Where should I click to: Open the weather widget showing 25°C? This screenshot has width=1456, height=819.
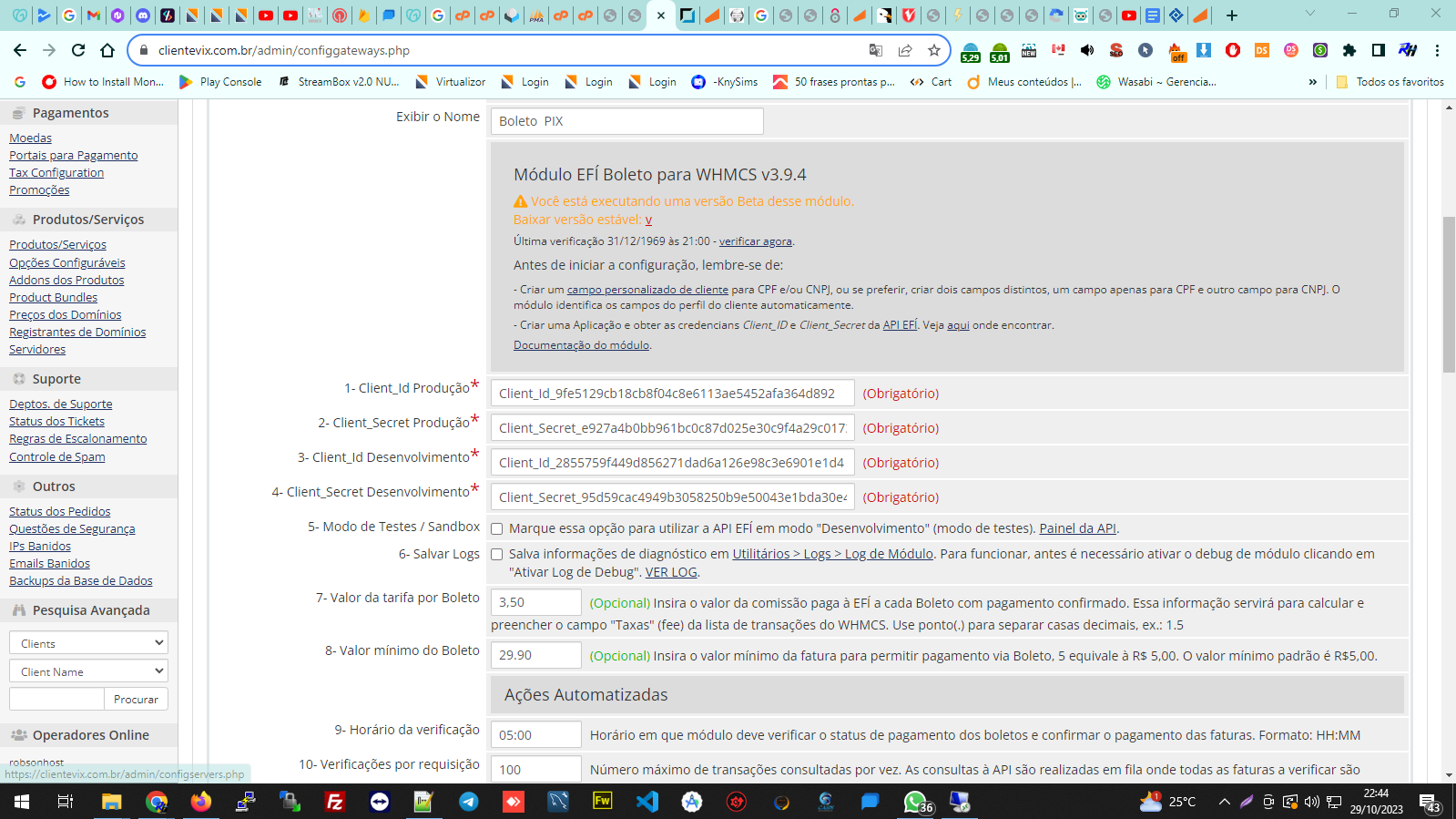click(x=1169, y=802)
